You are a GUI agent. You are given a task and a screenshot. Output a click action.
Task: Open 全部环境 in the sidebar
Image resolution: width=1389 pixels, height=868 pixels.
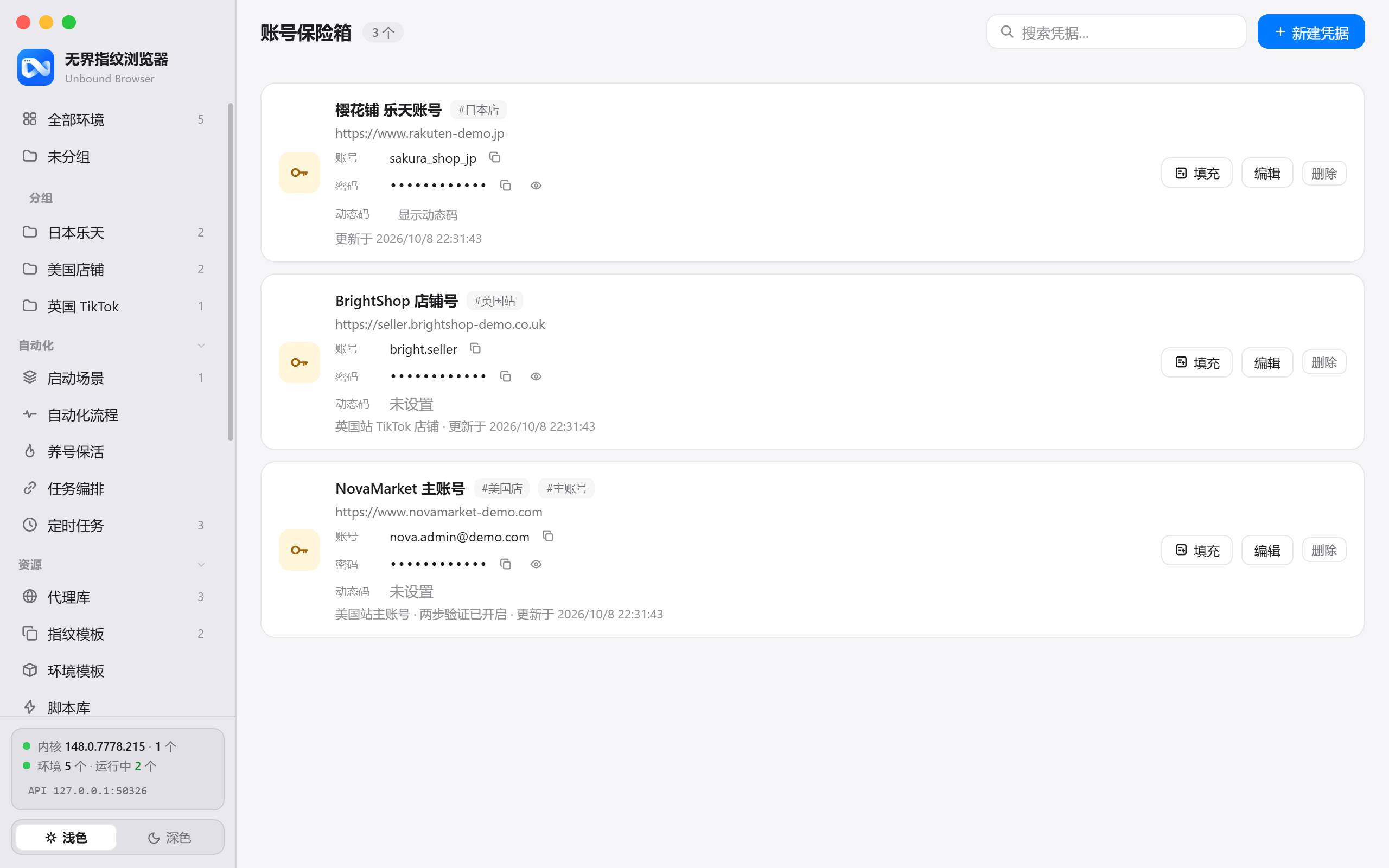(113, 119)
